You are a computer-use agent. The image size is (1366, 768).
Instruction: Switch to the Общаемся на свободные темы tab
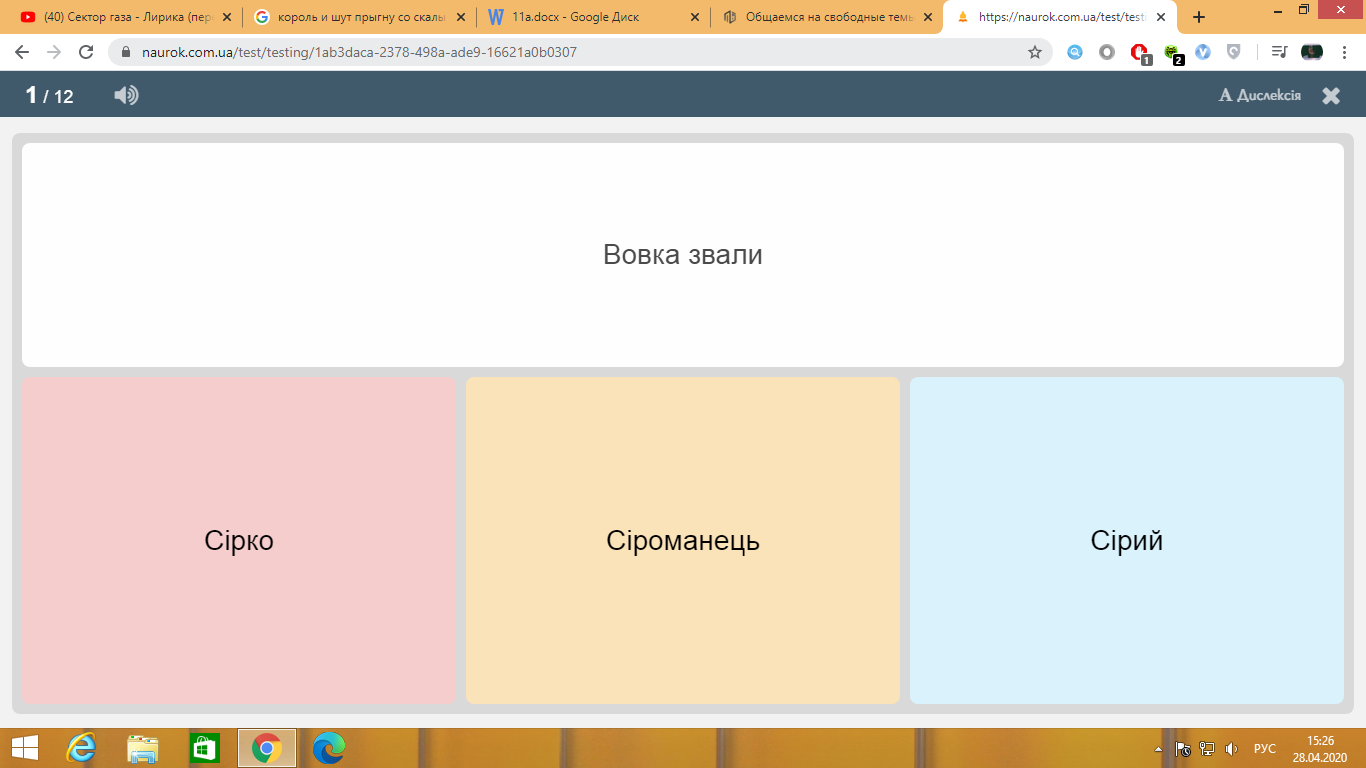[x=826, y=17]
